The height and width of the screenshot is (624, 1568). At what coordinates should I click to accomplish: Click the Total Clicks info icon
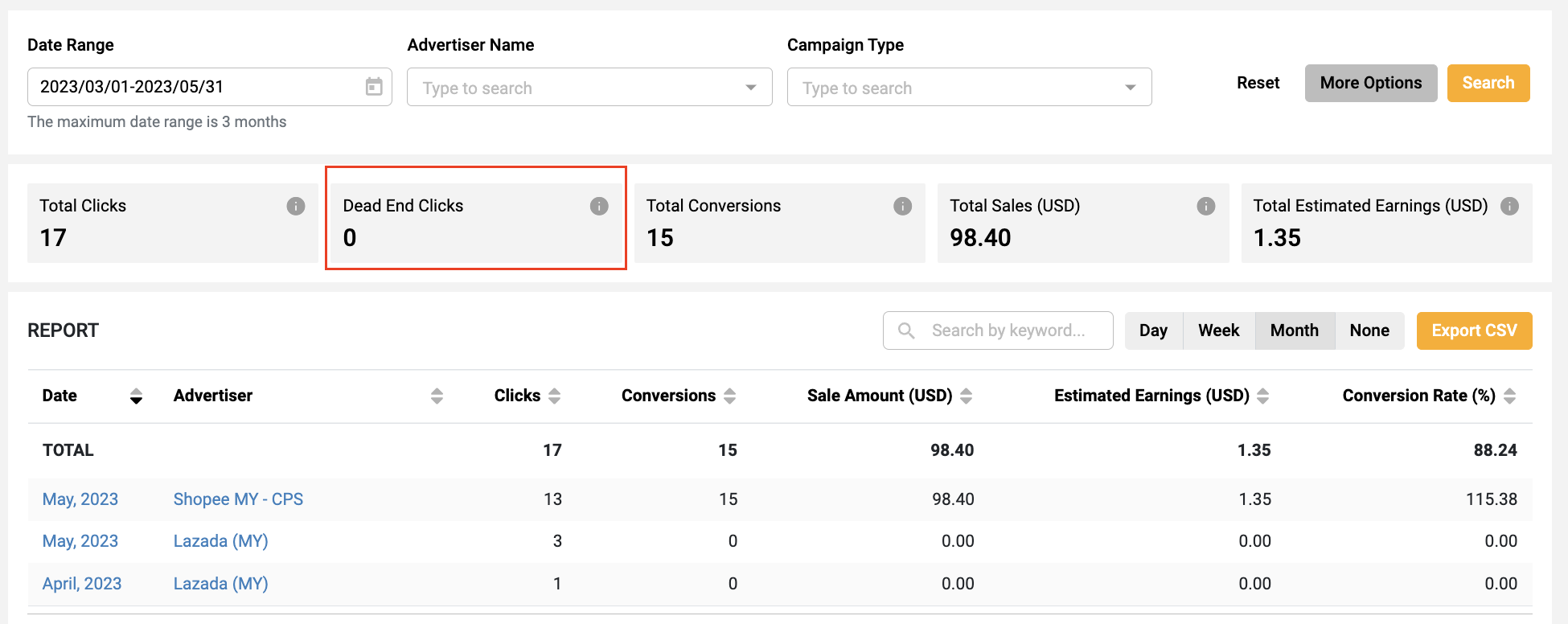(296, 206)
